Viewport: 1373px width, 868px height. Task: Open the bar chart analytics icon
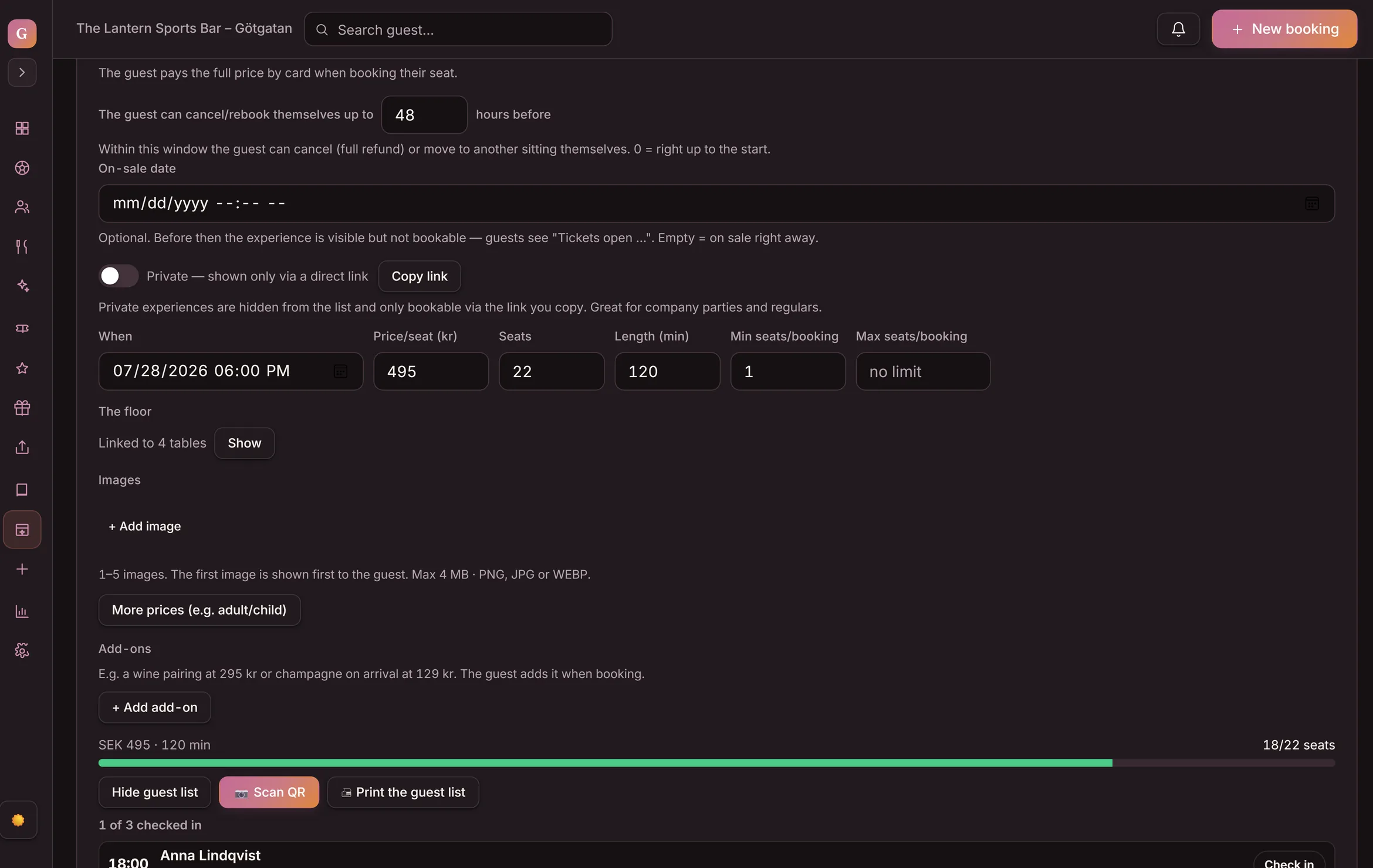point(22,612)
